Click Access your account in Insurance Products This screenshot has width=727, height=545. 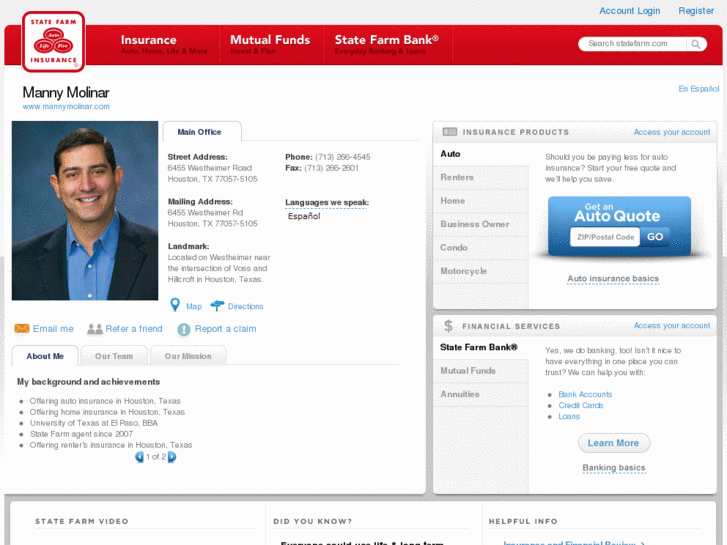[x=672, y=132]
